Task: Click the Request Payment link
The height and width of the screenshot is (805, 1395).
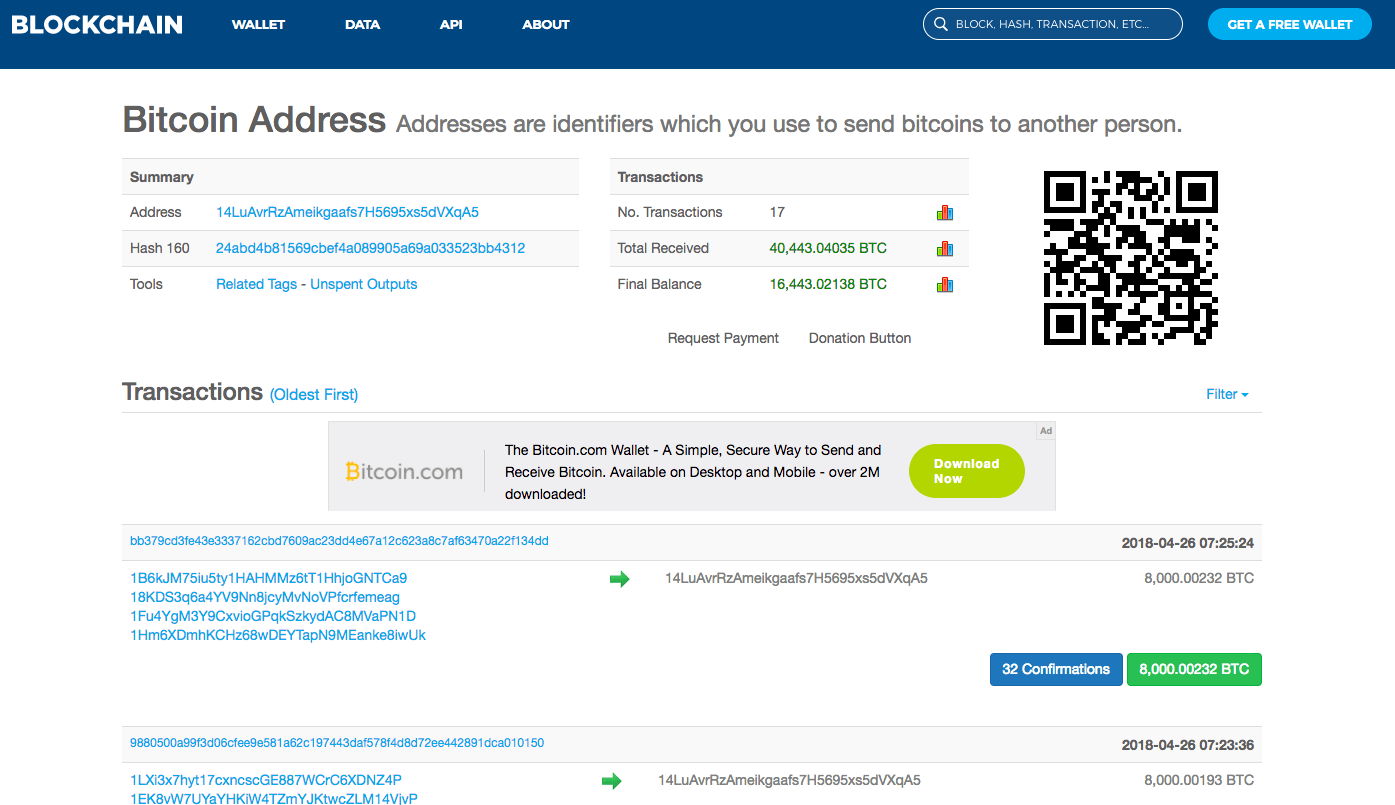Action: (723, 338)
